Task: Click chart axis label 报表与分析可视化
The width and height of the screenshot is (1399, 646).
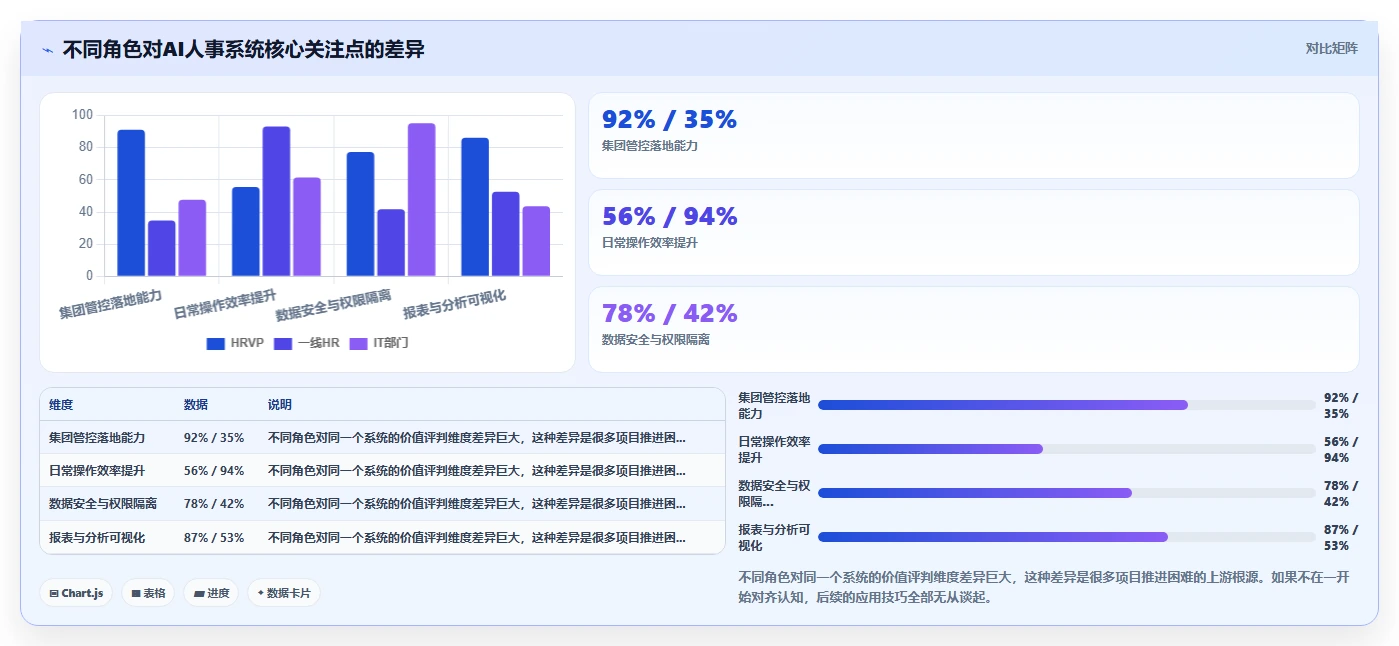Action: click(455, 304)
